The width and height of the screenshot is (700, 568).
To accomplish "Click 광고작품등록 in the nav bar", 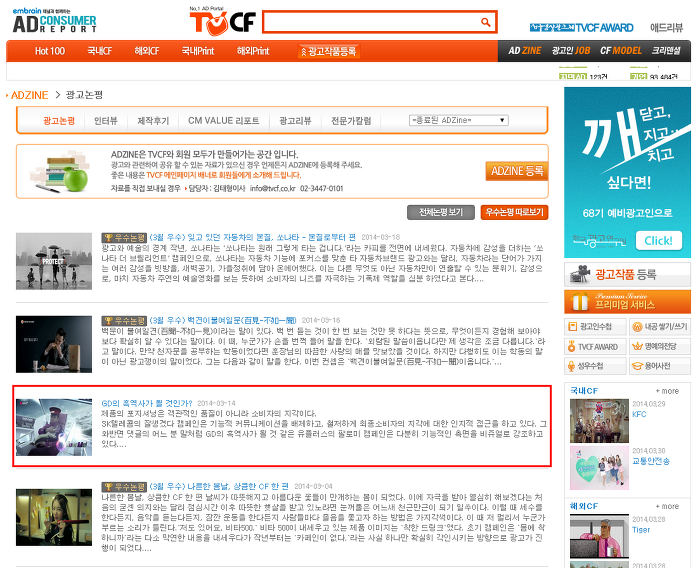I will 329,51.
